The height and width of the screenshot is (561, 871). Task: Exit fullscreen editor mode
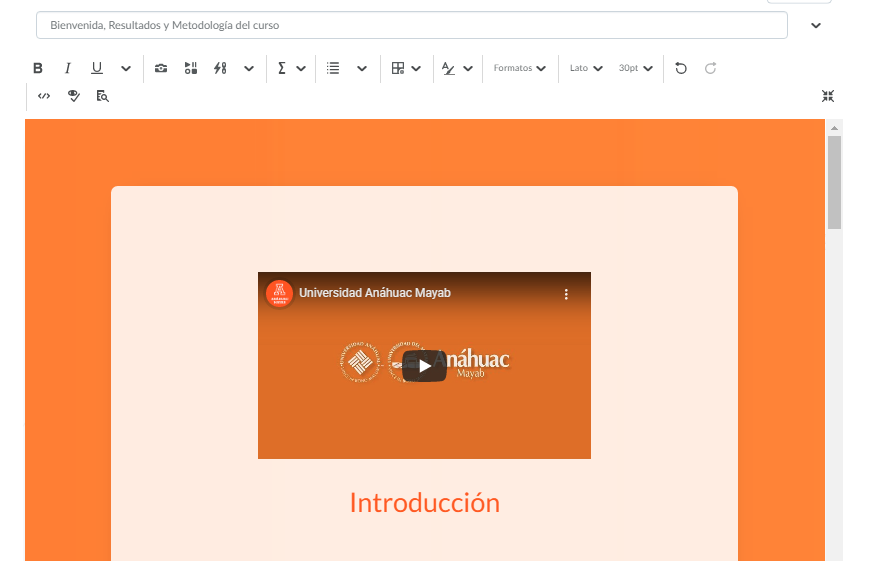click(x=828, y=96)
